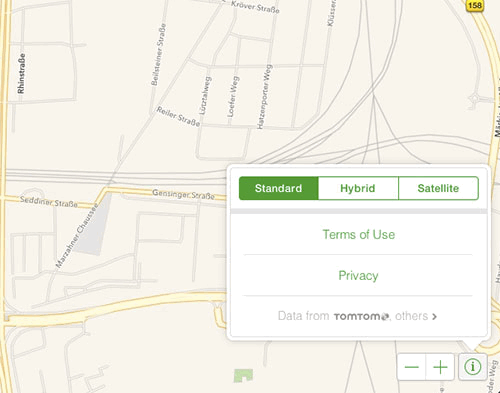Zoom out with the minus button
The image size is (500, 393).
(412, 367)
